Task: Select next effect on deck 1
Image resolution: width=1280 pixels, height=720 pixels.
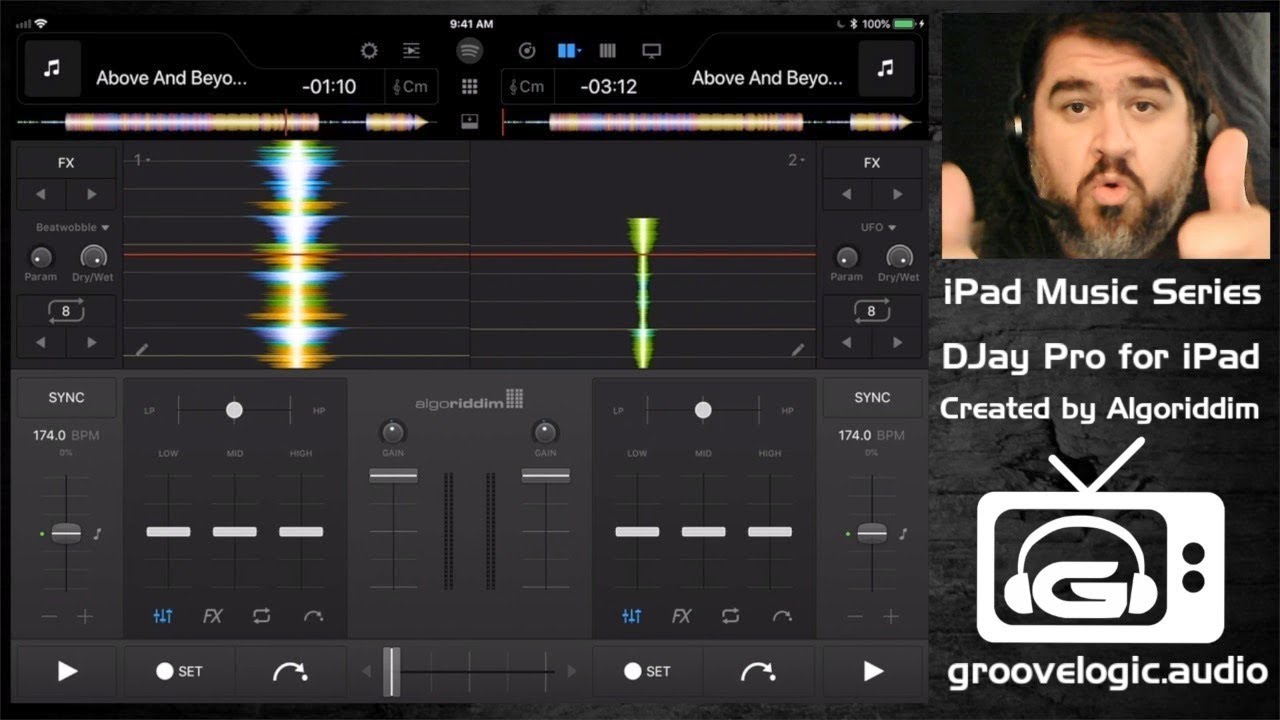Action: pyautogui.click(x=91, y=195)
